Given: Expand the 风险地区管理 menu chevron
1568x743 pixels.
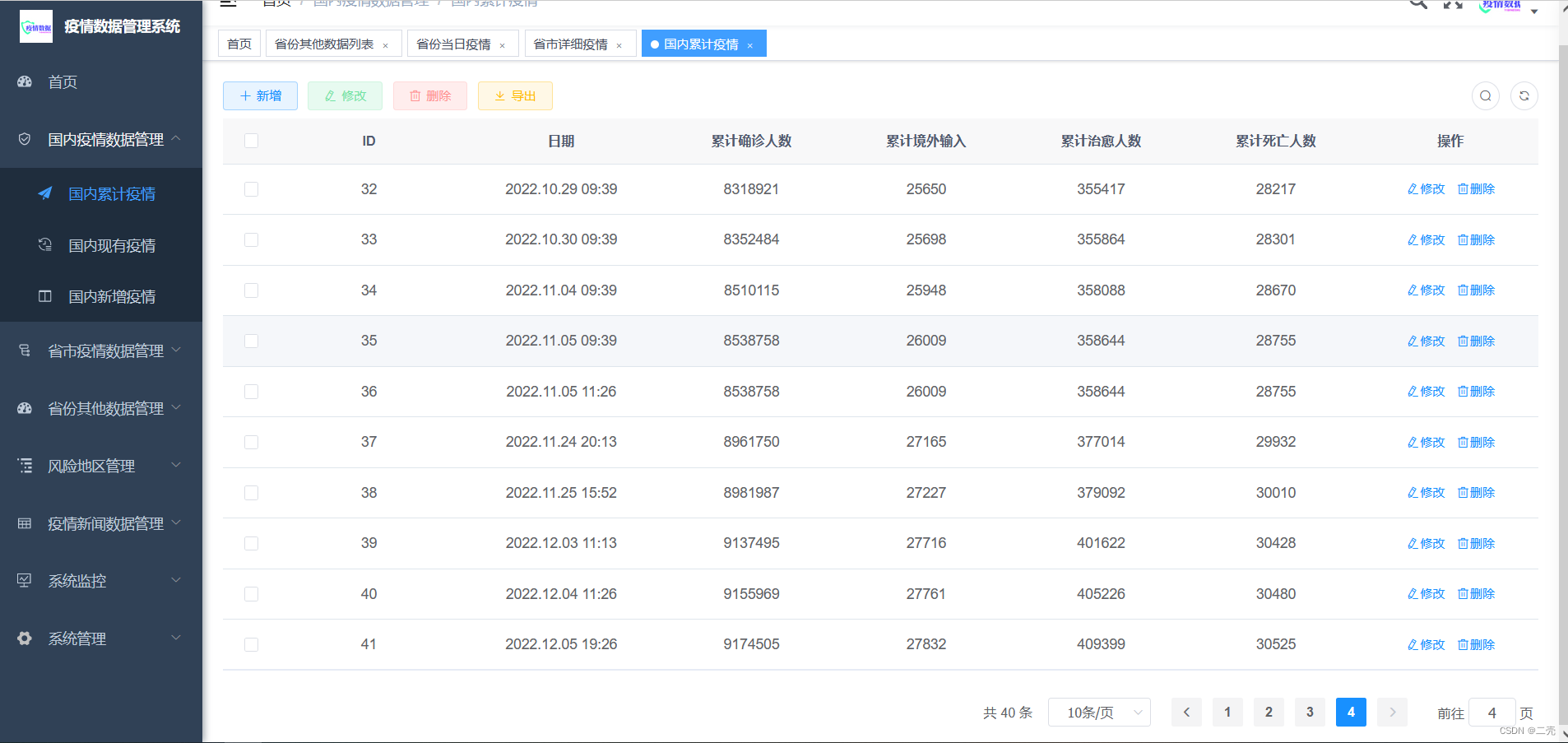Looking at the screenshot, I should (176, 465).
